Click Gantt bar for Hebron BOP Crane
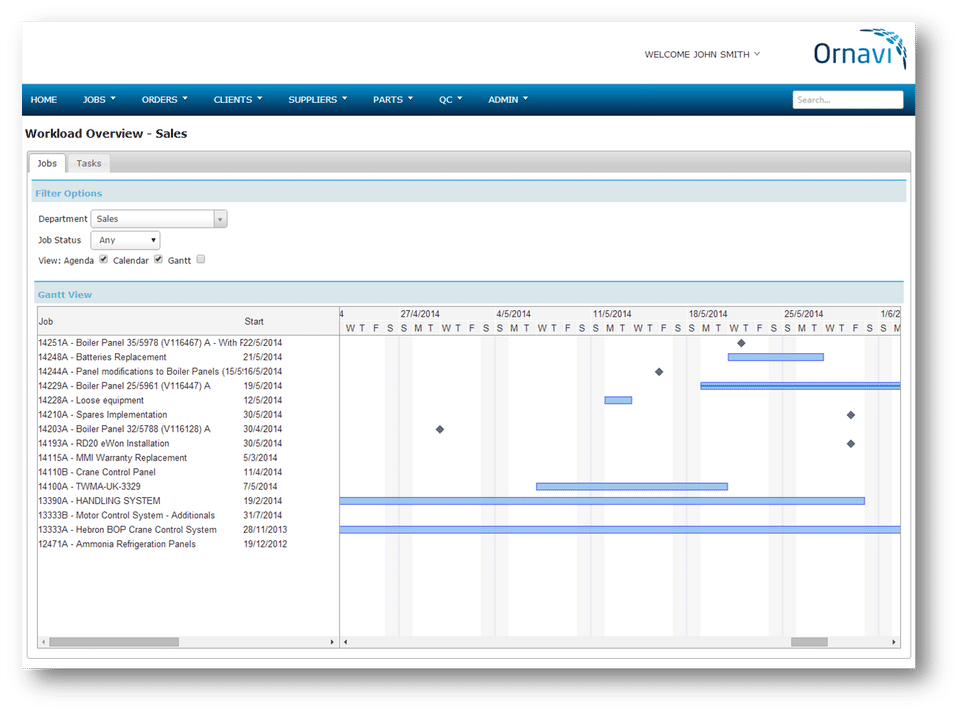The image size is (960, 713). (620, 529)
